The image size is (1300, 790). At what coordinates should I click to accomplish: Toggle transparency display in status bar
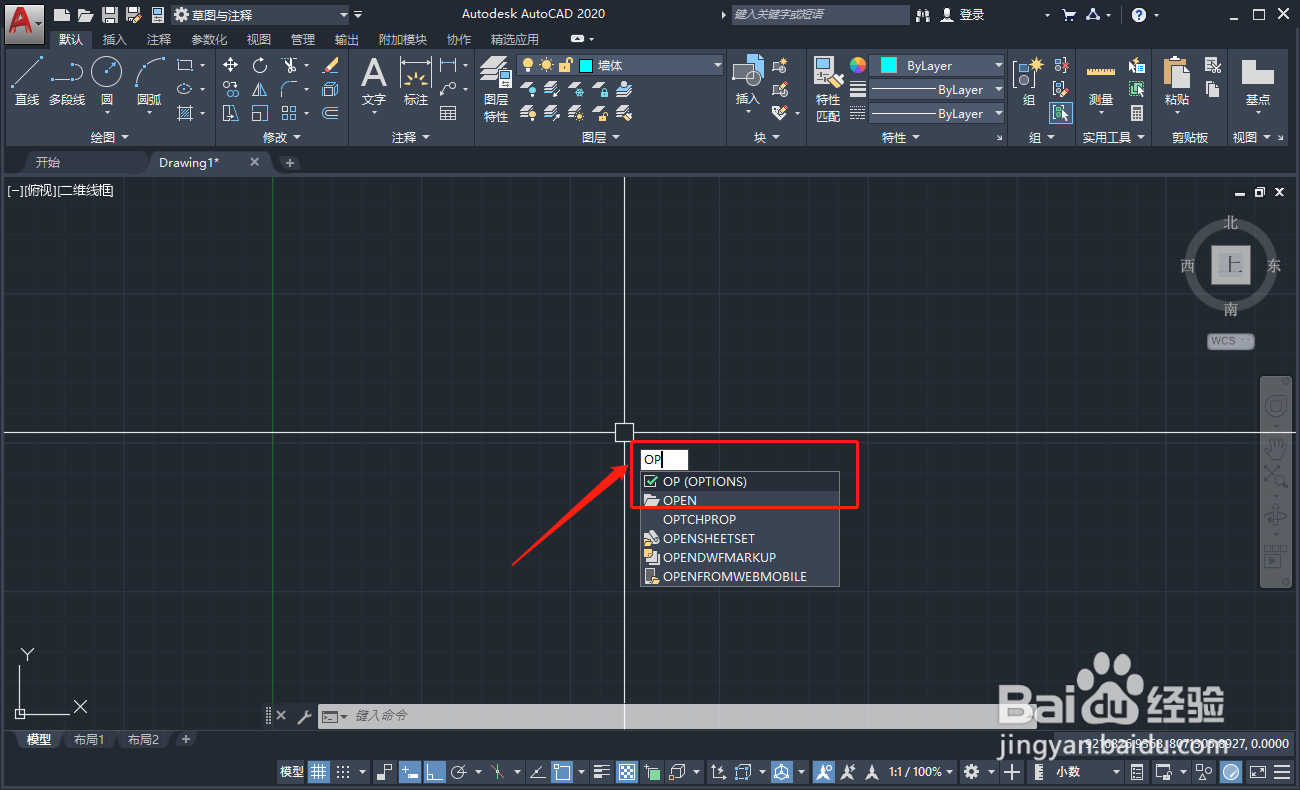[x=627, y=772]
